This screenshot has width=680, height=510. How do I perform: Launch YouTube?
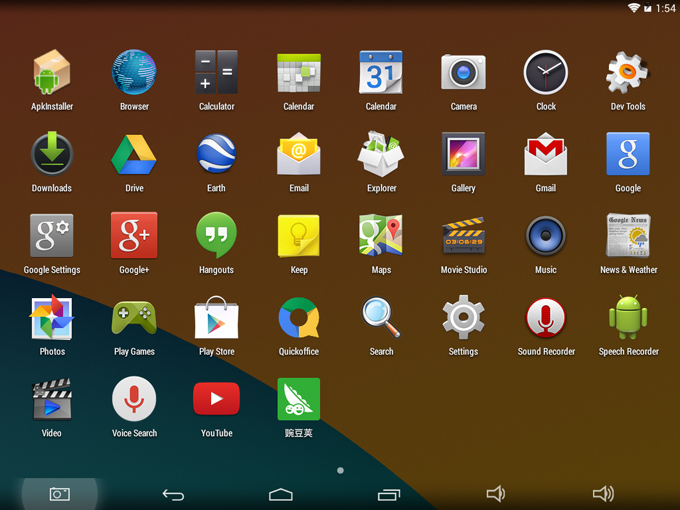pyautogui.click(x=216, y=399)
